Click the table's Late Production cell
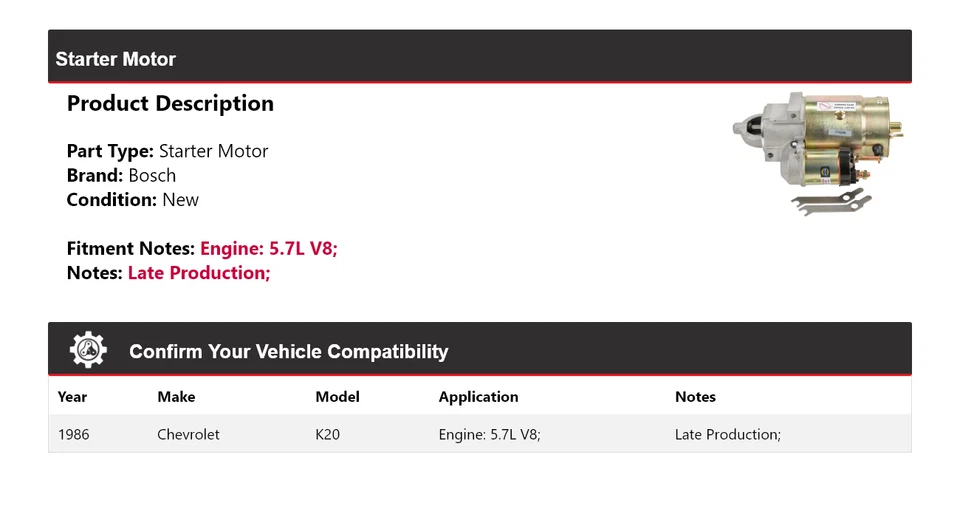Screen dimensions: 960x517 [x=727, y=435]
